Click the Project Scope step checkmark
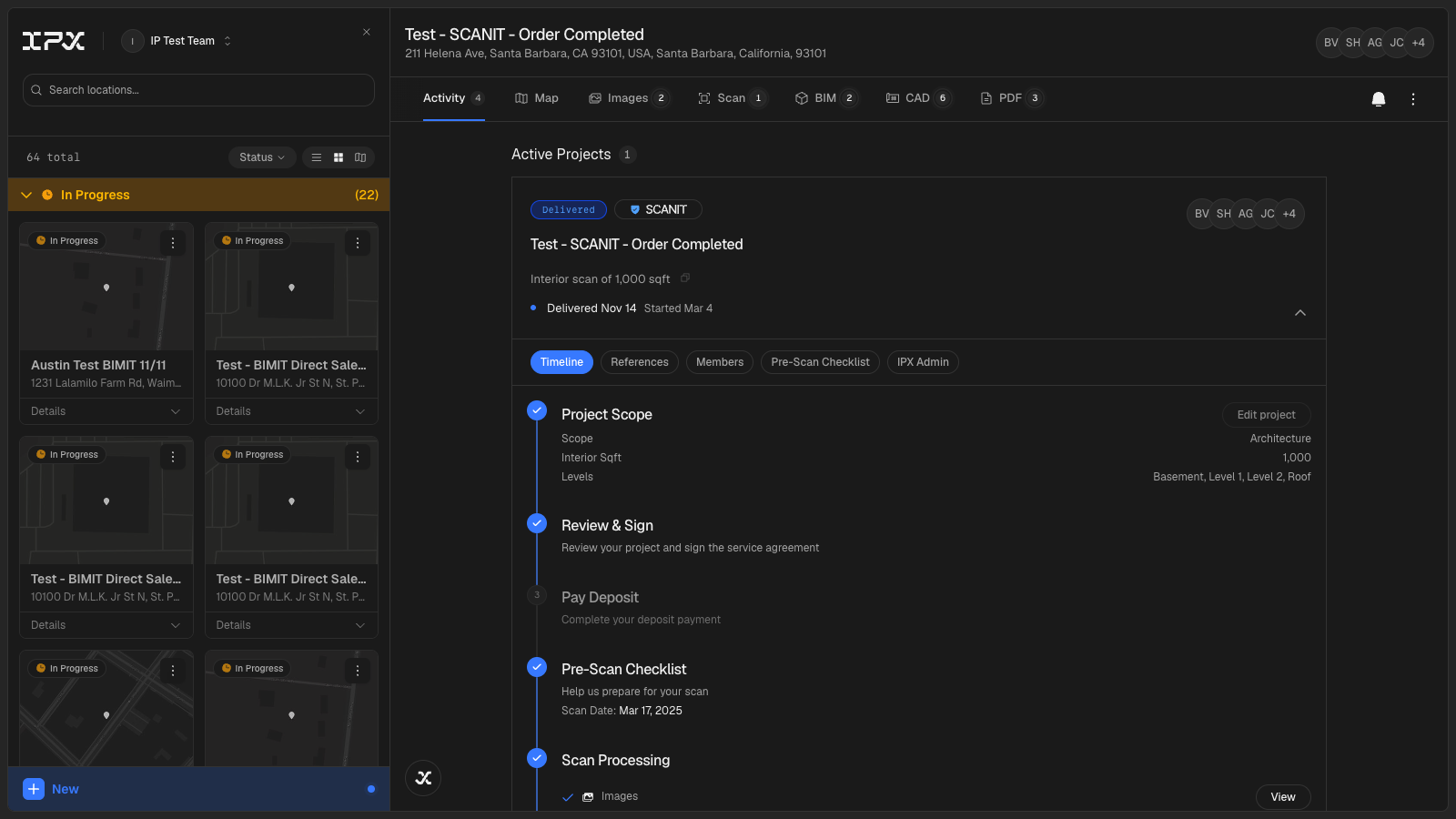1456x819 pixels. pos(537,410)
